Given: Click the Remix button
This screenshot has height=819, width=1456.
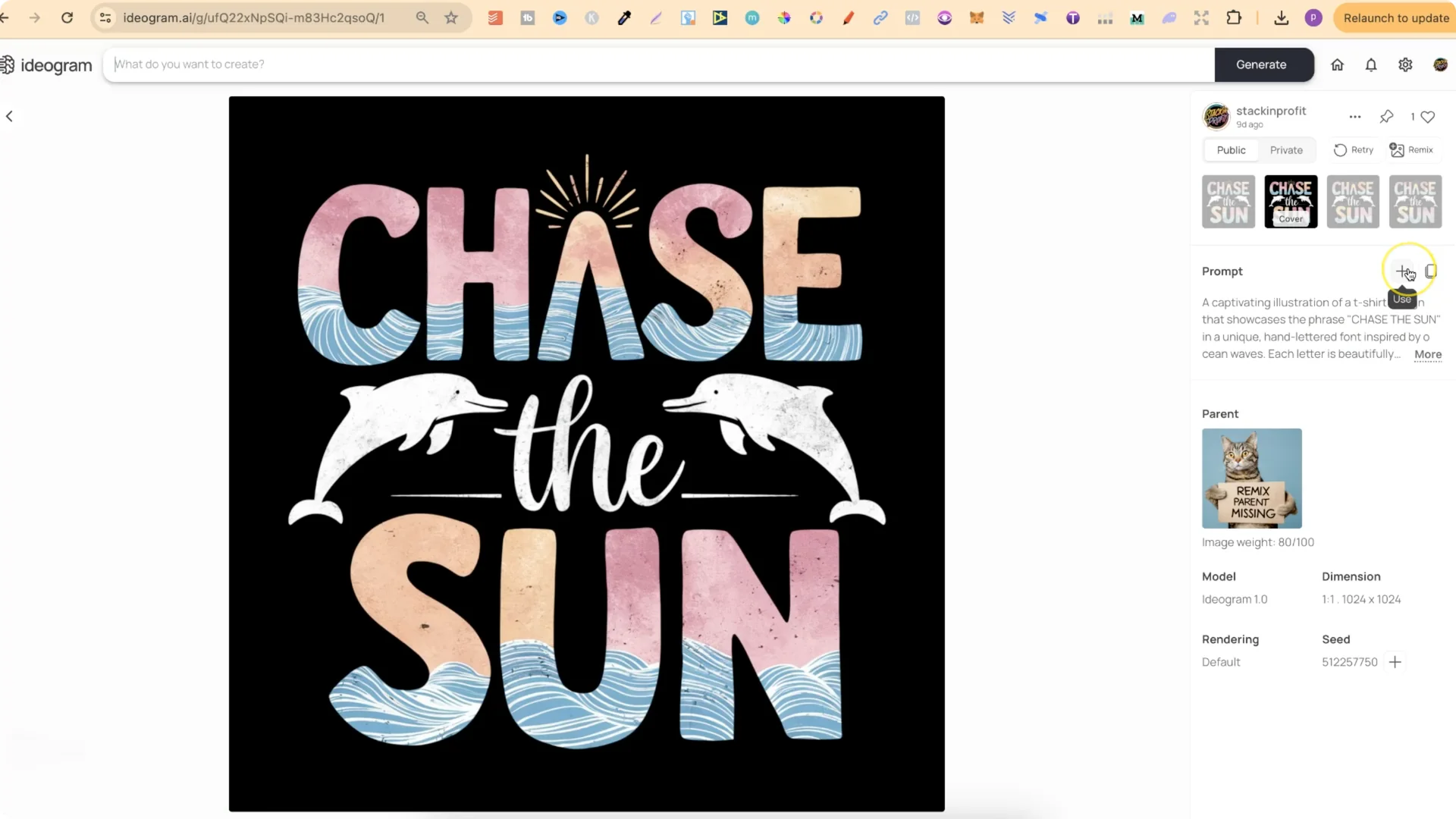Looking at the screenshot, I should coord(1411,150).
